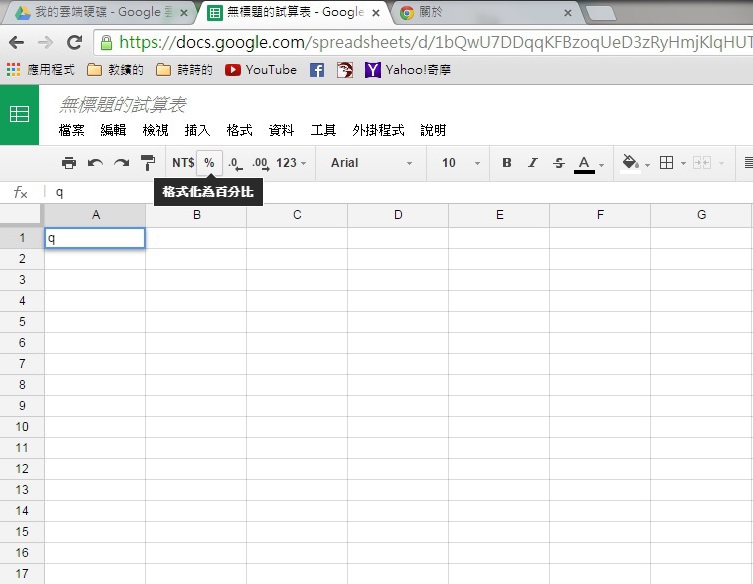Open the 檔案 menu
This screenshot has width=753, height=584.
coord(72,130)
